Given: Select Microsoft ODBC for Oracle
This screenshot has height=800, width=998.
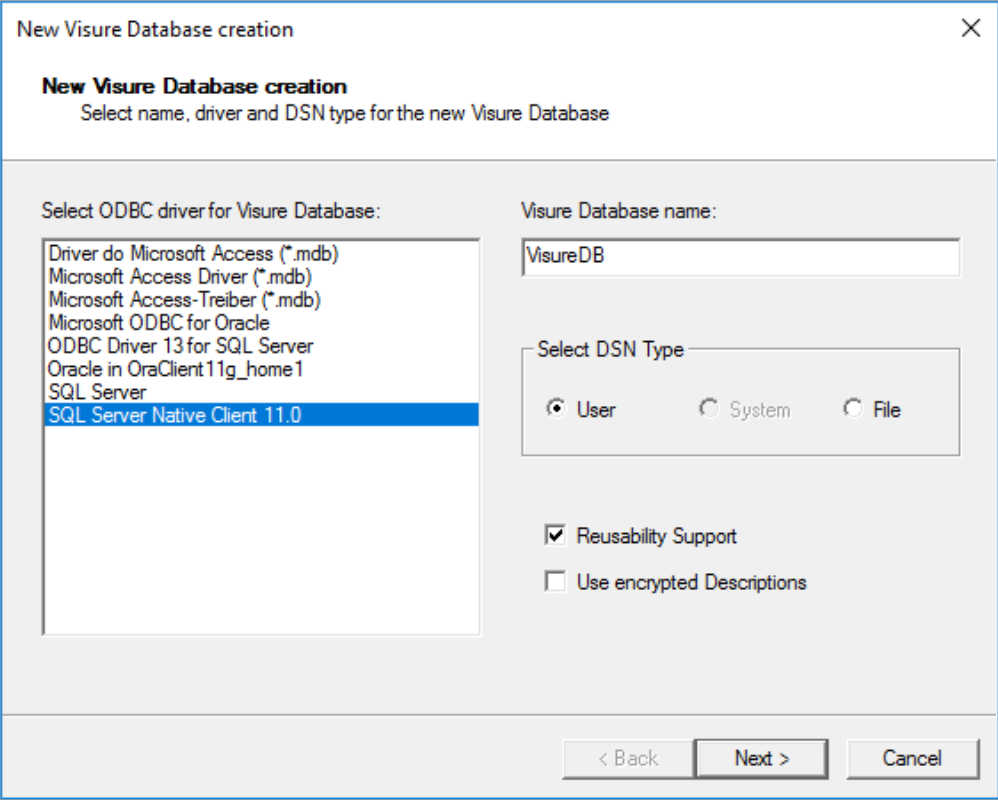Looking at the screenshot, I should (262, 323).
